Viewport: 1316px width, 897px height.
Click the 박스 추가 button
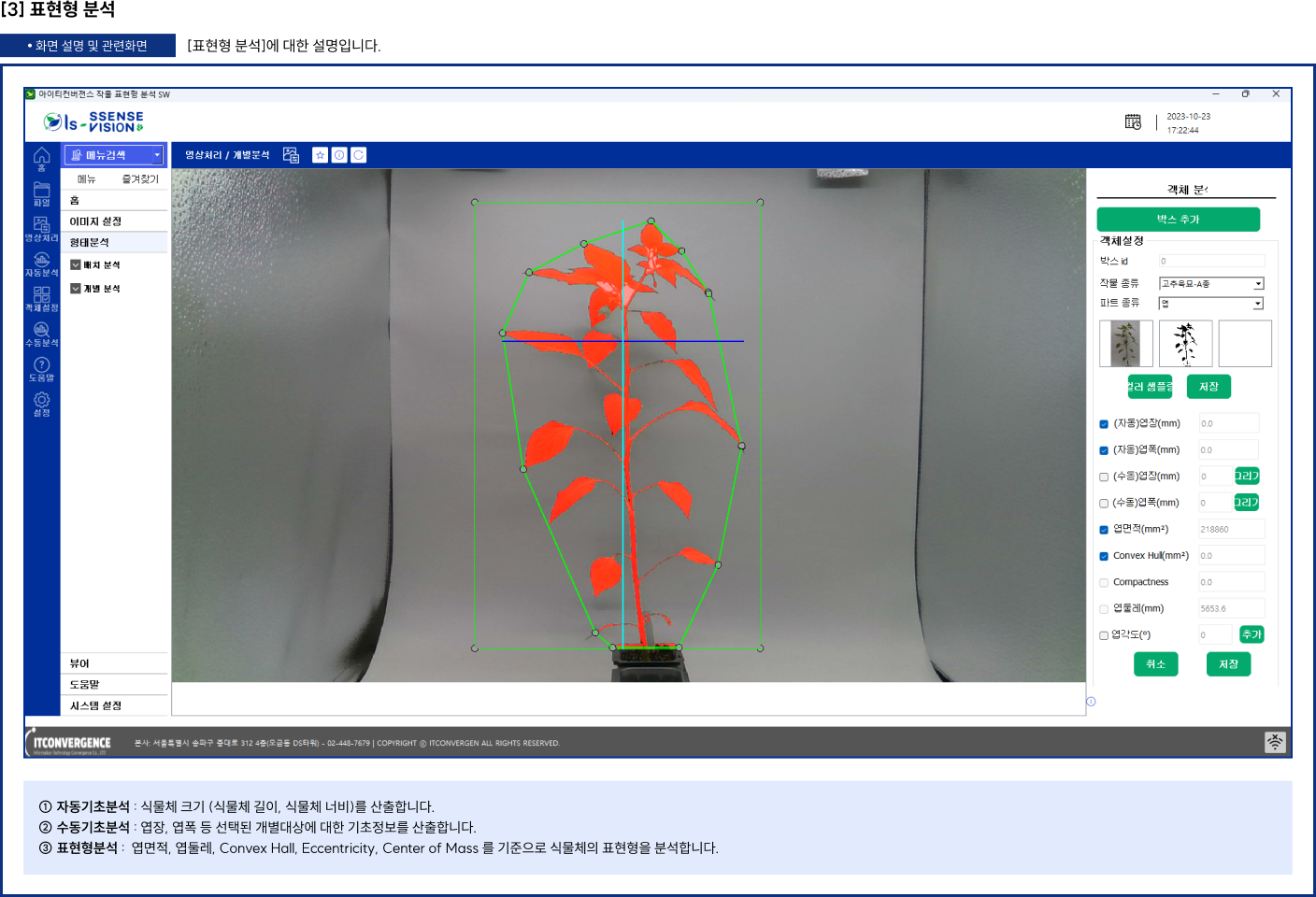pyautogui.click(x=1179, y=219)
